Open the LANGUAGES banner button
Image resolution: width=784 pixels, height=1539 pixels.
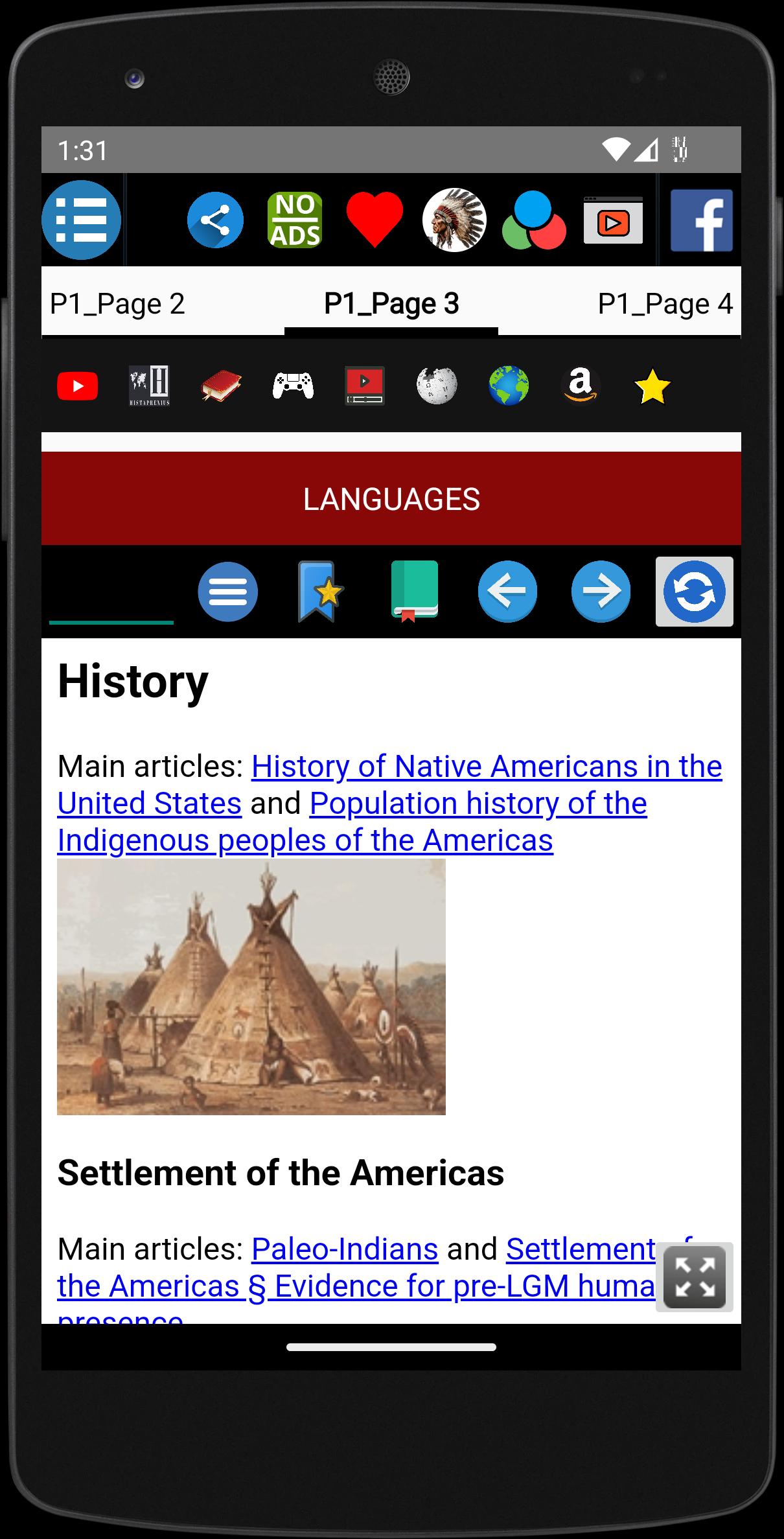click(391, 498)
